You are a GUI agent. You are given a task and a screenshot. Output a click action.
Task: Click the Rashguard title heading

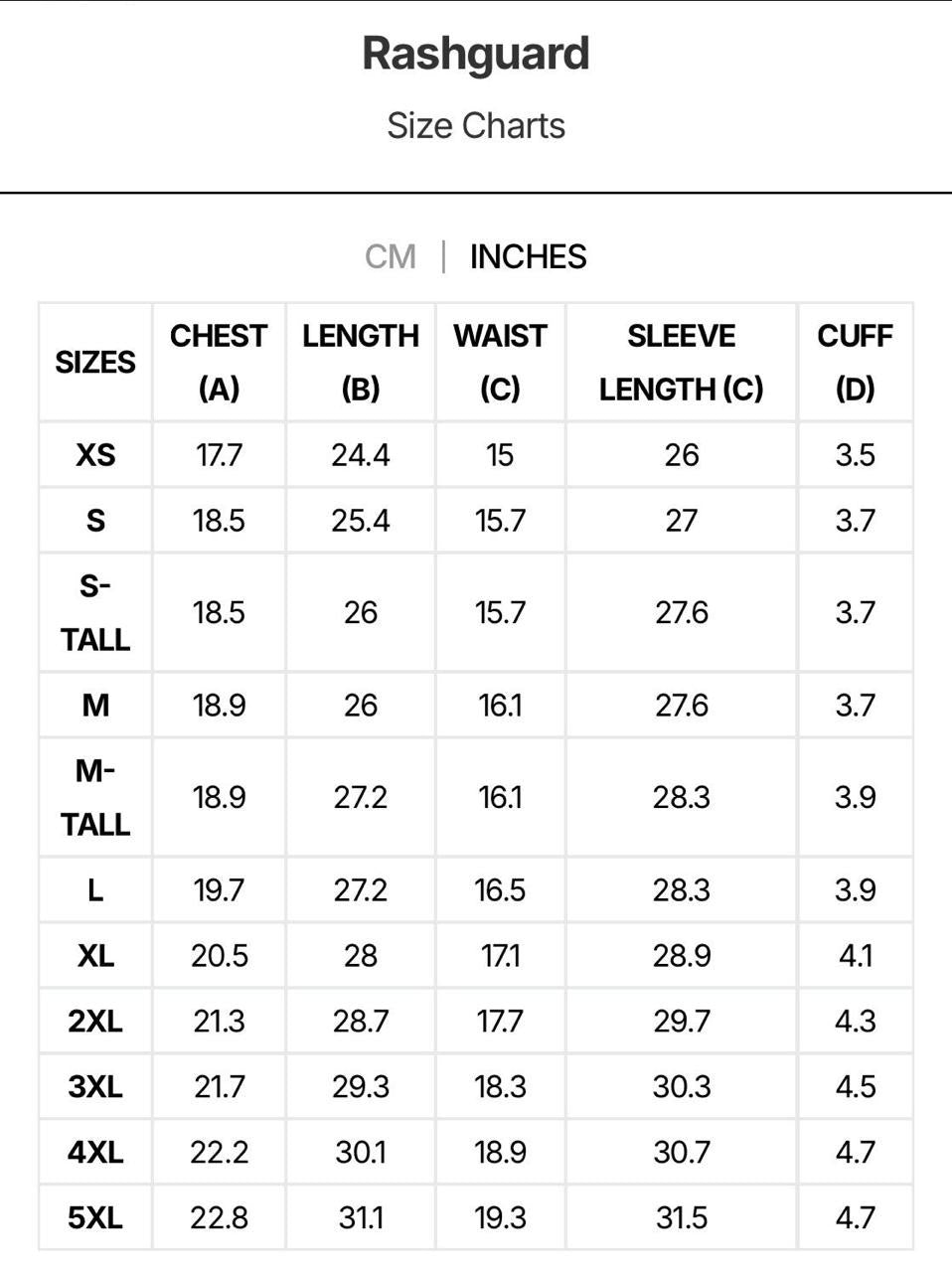[476, 54]
